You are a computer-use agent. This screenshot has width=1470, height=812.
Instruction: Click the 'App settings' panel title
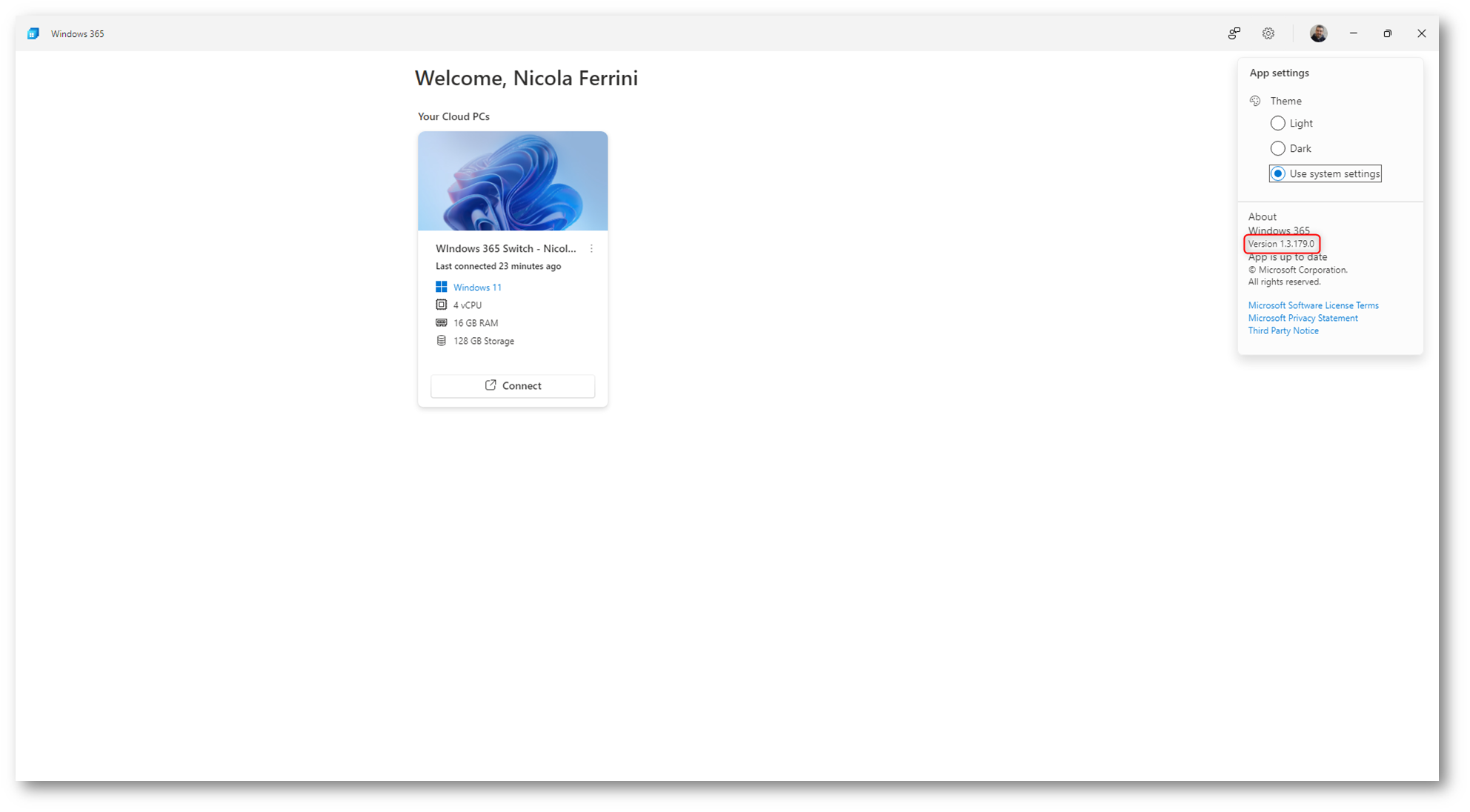(x=1279, y=73)
